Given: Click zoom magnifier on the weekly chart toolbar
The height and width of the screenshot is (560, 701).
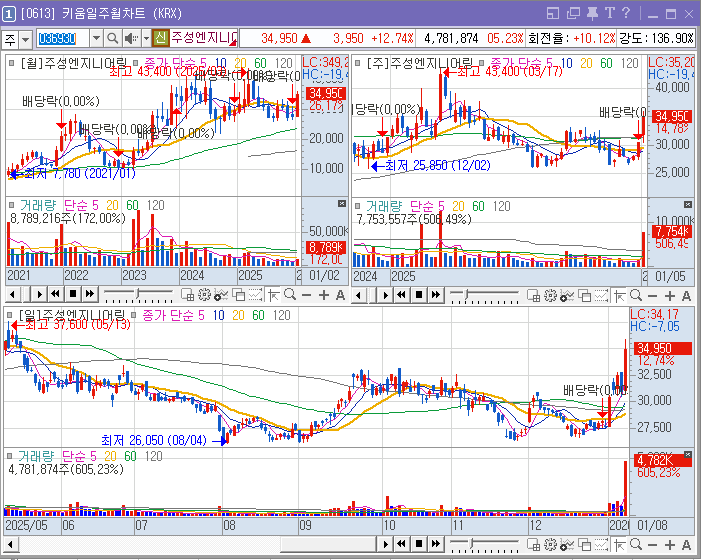Looking at the screenshot, I should [636, 295].
